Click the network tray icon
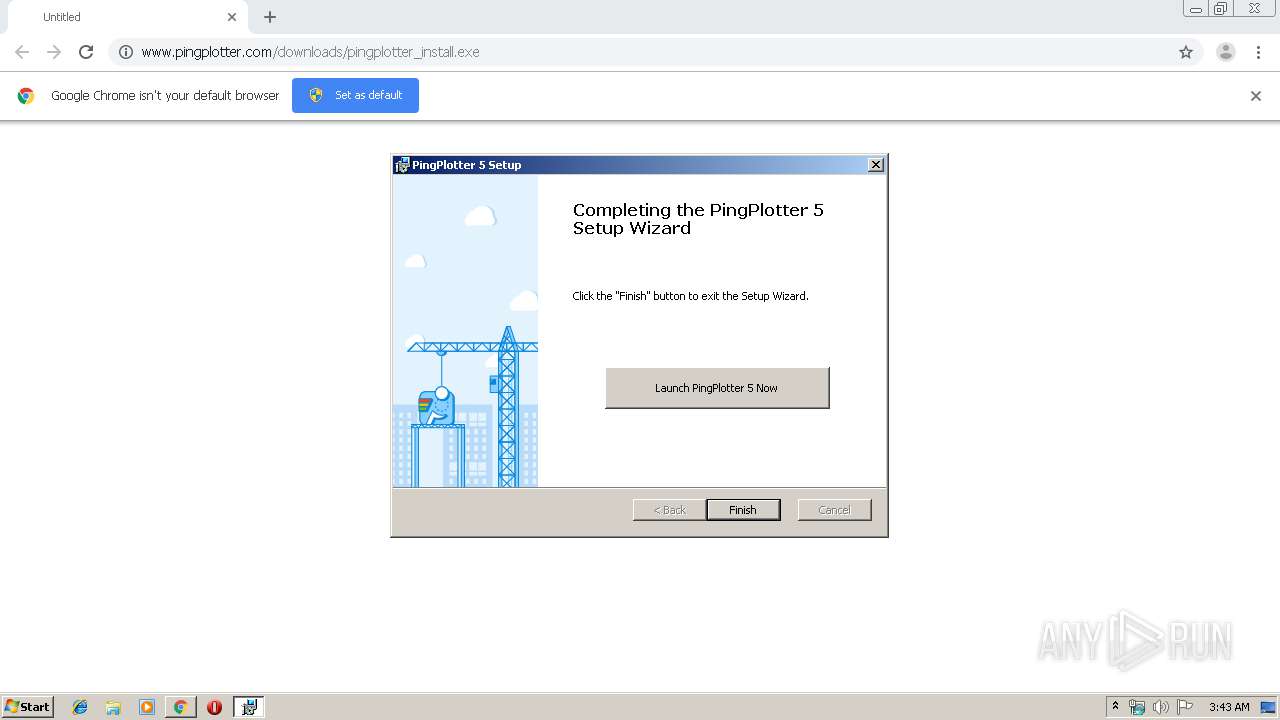Viewport: 1280px width, 720px height. point(1137,707)
